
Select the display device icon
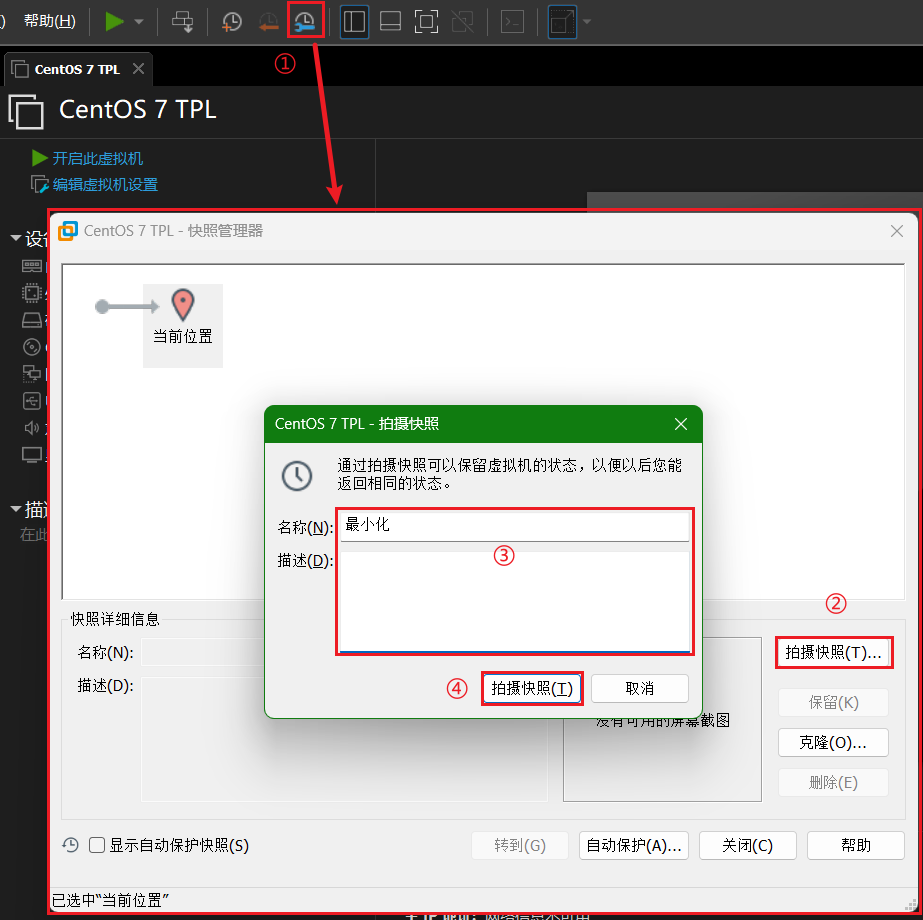tap(32, 455)
